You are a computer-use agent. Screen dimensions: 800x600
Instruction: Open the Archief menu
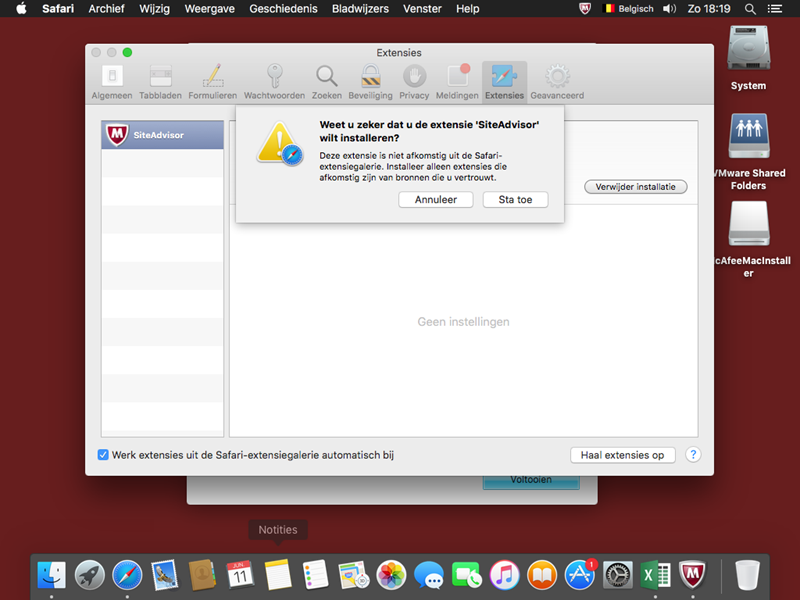(x=106, y=9)
